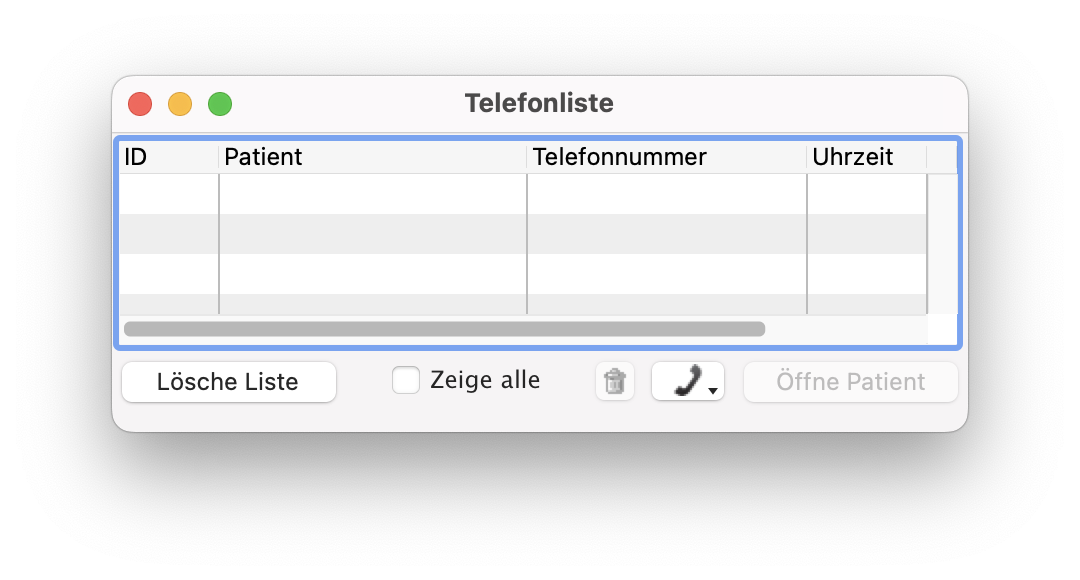Click the "Telefonliste" window title
The height and width of the screenshot is (580, 1080).
tap(539, 103)
